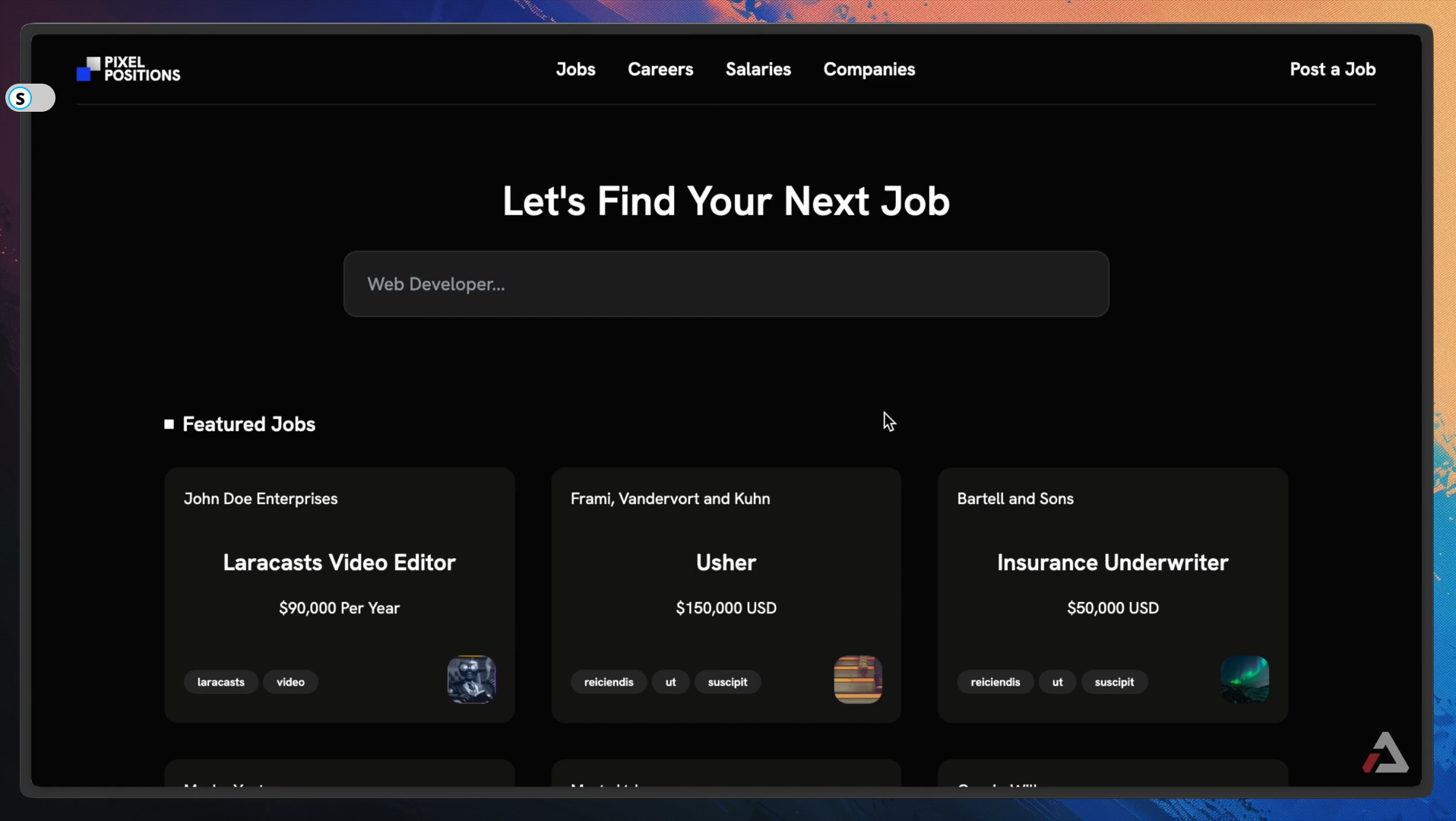
Task: Open the Jobs nav link
Action: [575, 69]
